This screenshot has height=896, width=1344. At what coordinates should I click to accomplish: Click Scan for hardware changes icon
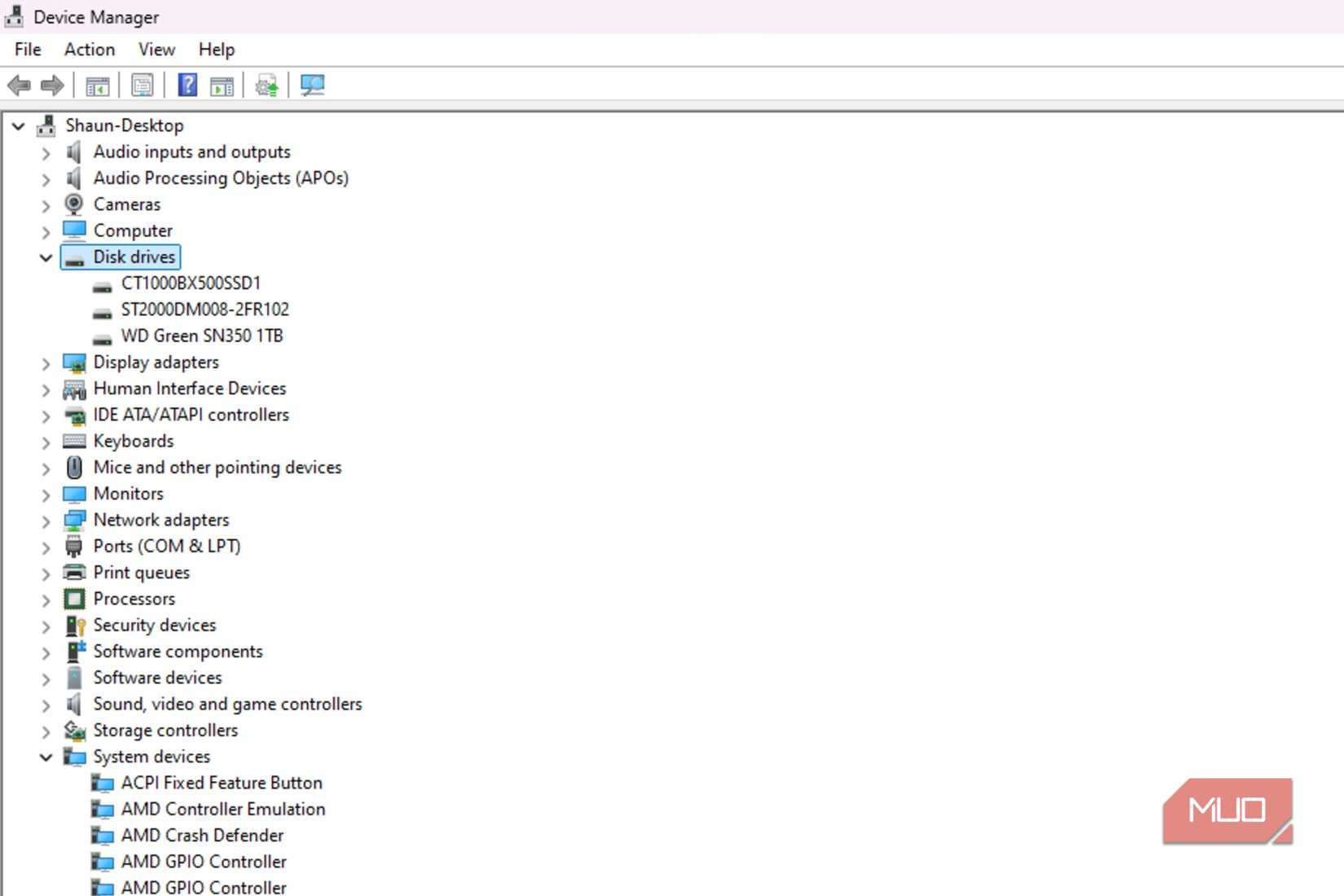(x=312, y=85)
